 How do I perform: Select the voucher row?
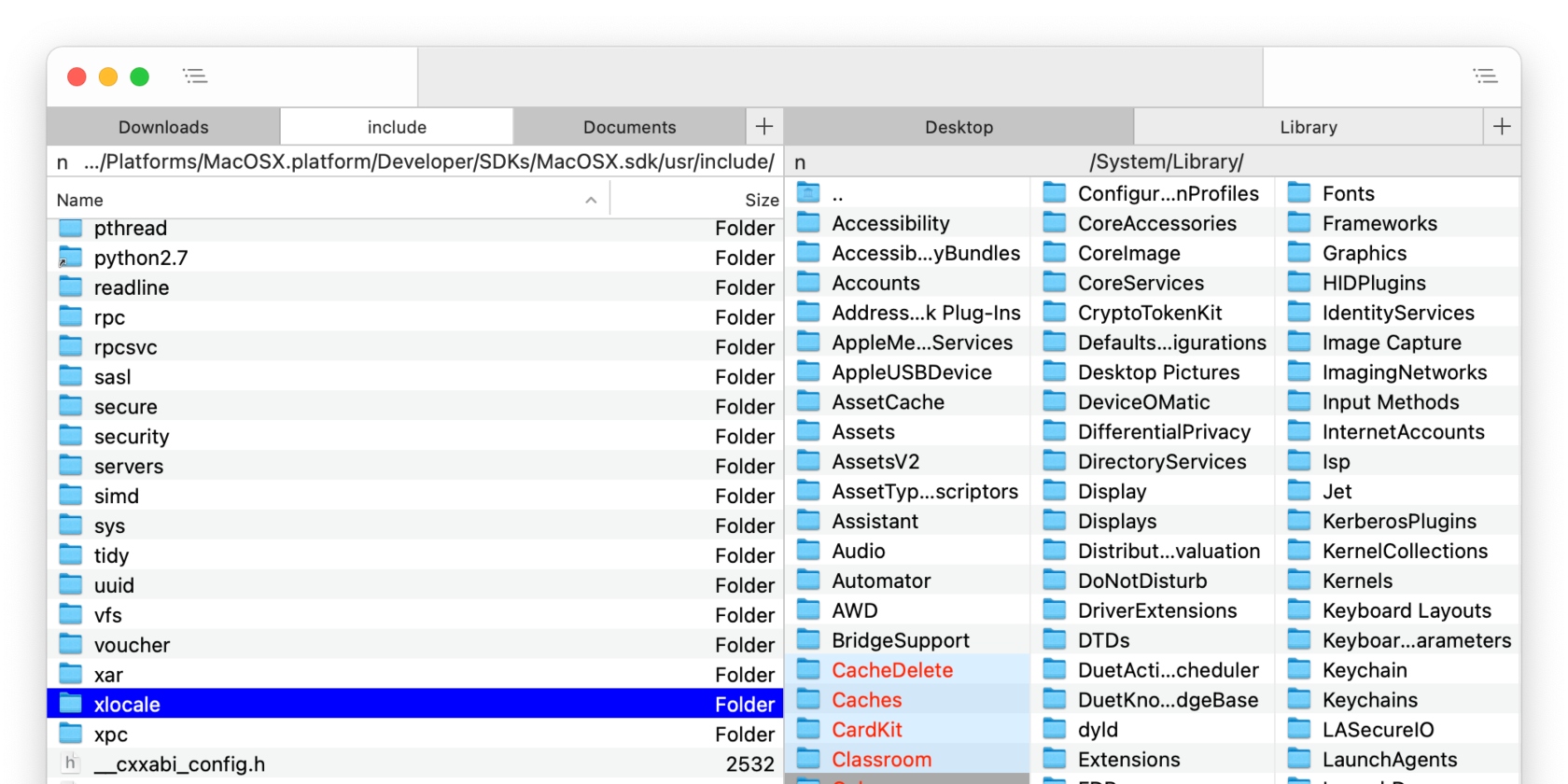pyautogui.click(x=415, y=645)
